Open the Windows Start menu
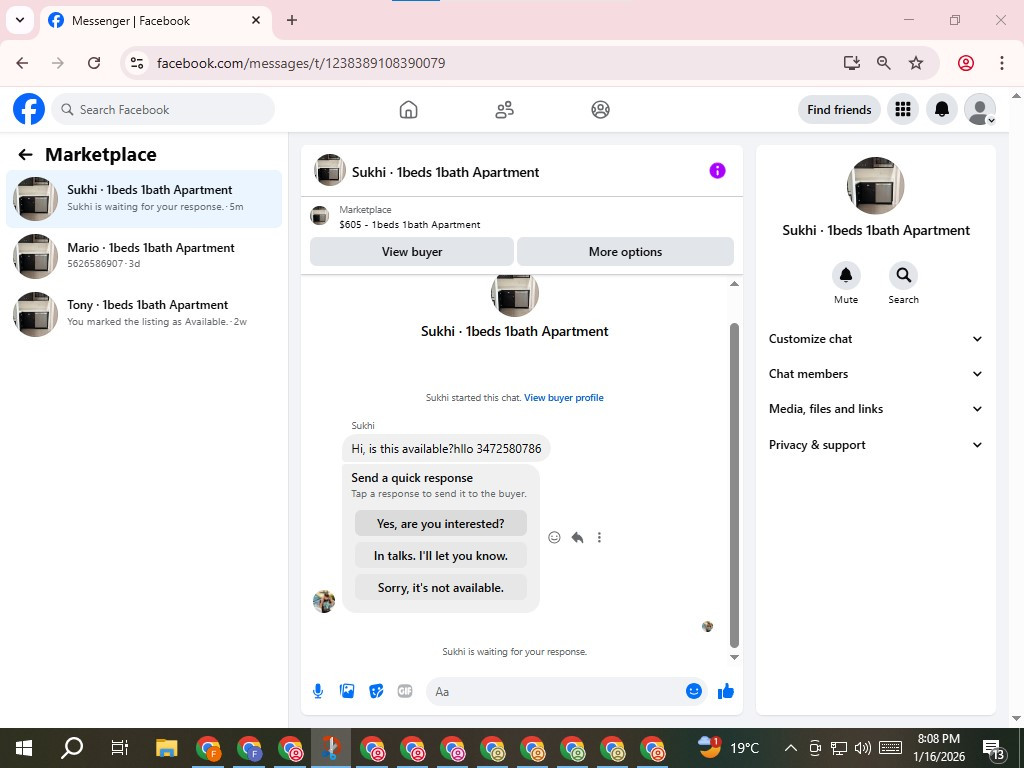The width and height of the screenshot is (1024, 768). pyautogui.click(x=24, y=748)
